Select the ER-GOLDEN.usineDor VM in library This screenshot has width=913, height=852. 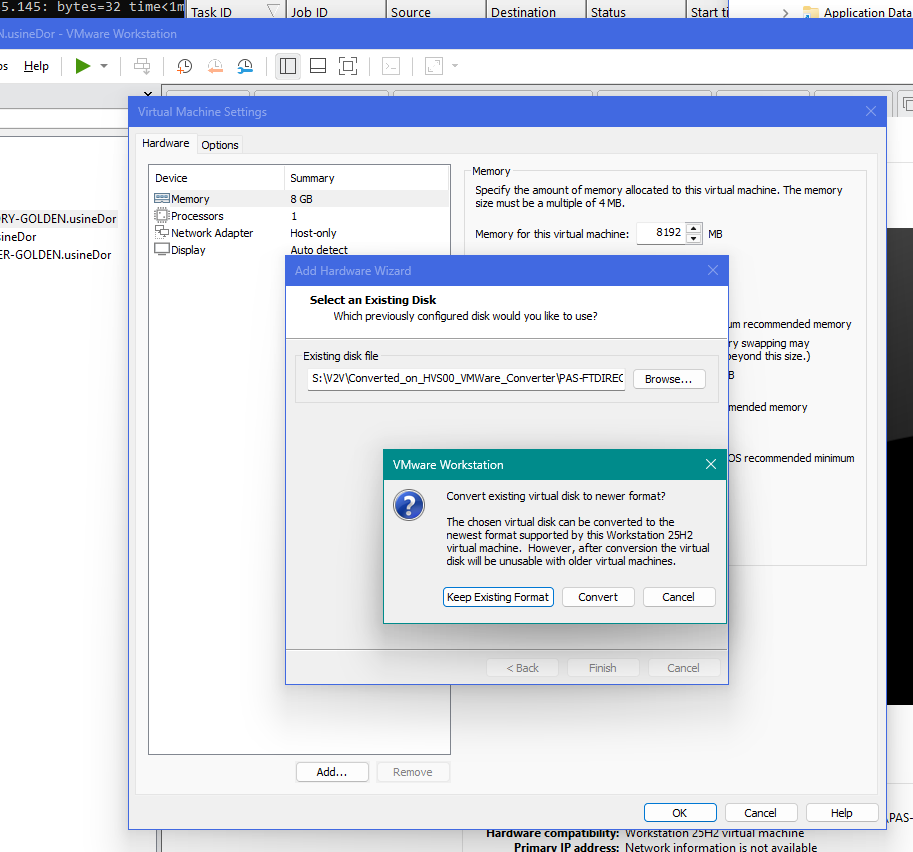coord(56,255)
